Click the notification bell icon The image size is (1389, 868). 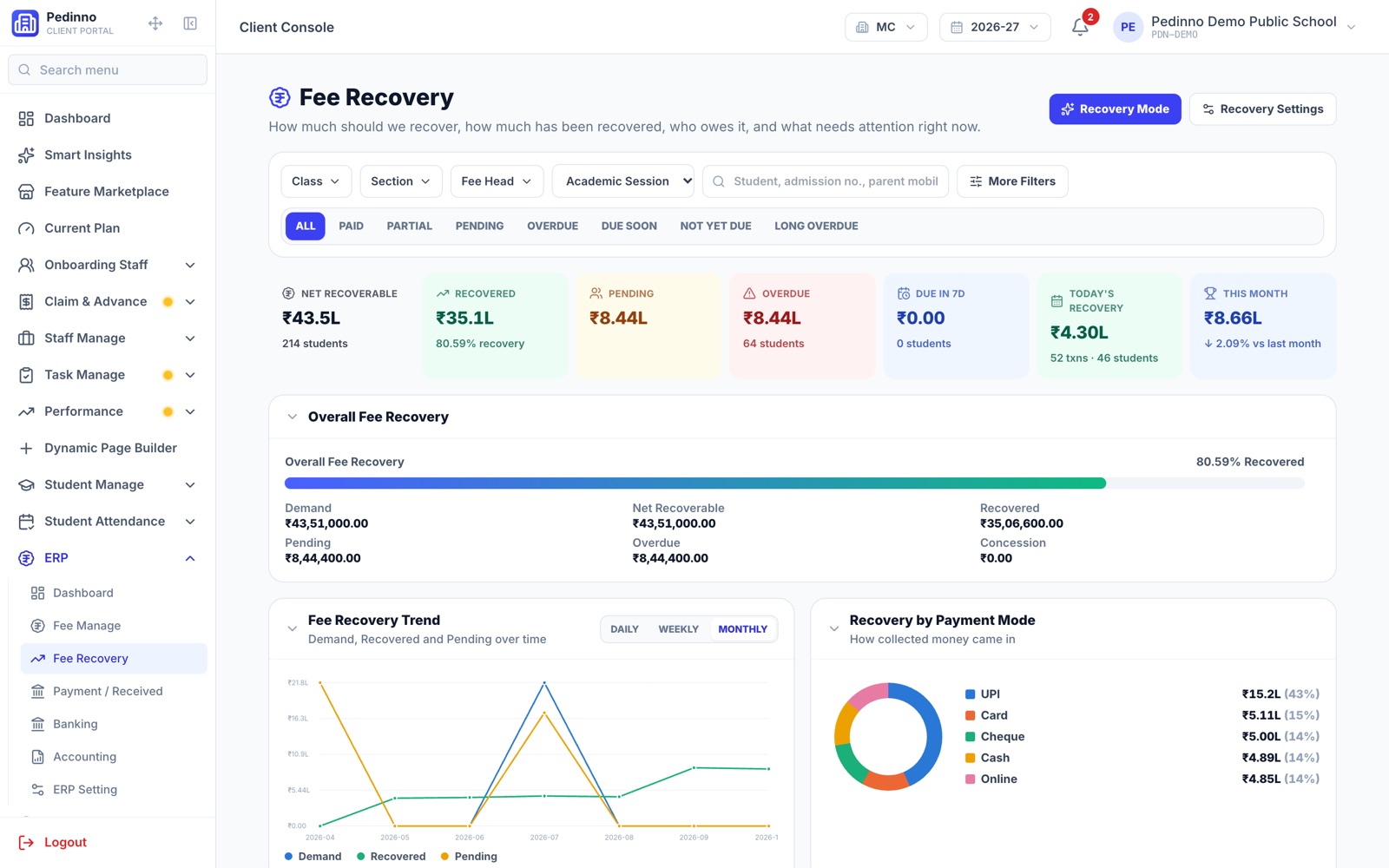click(x=1080, y=27)
